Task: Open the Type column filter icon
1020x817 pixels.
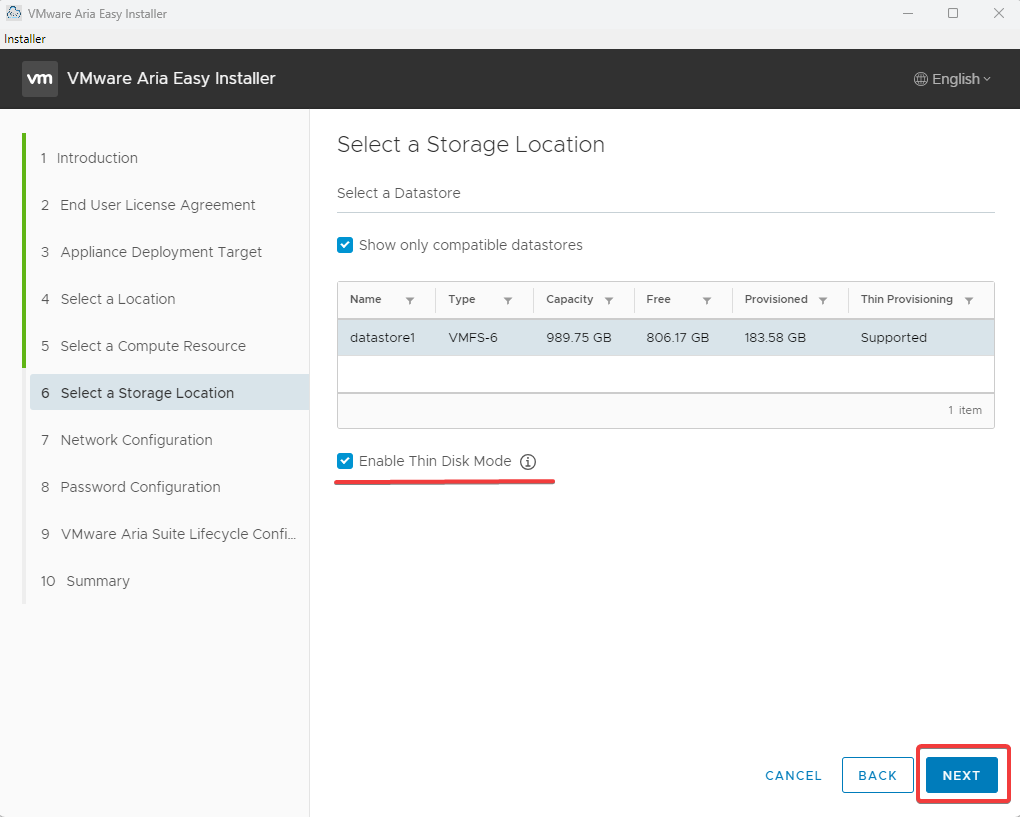Action: (x=508, y=300)
